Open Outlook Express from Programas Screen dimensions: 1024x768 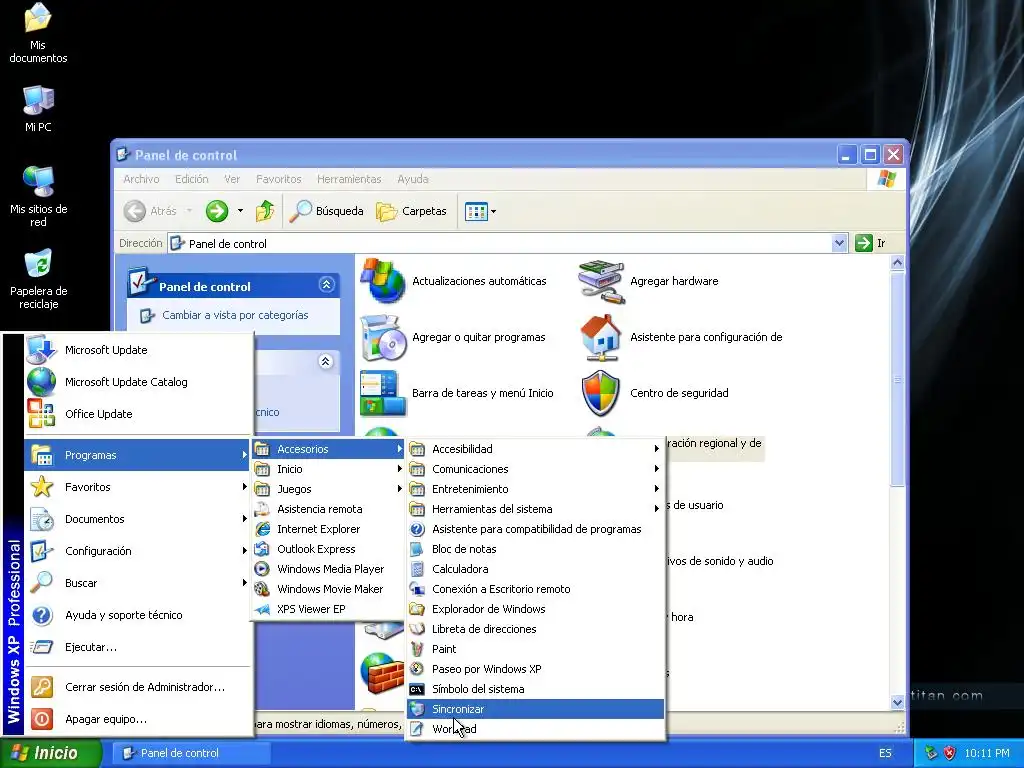tap(328, 549)
